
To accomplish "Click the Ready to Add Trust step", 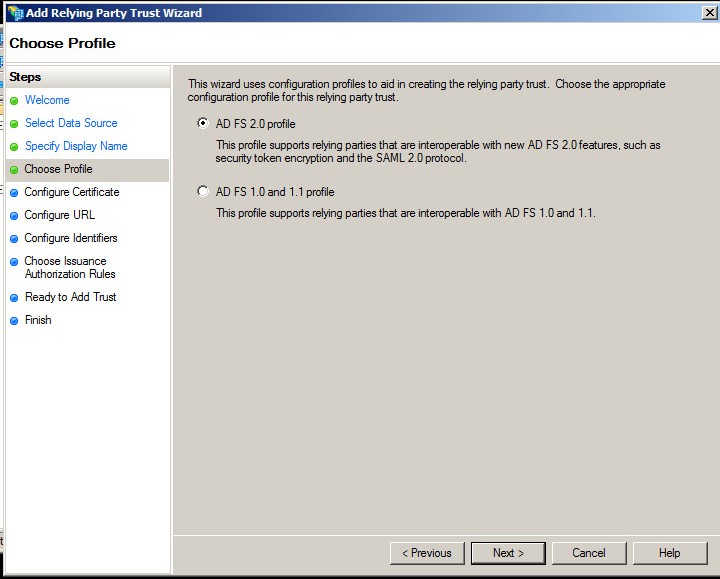I will coord(70,297).
